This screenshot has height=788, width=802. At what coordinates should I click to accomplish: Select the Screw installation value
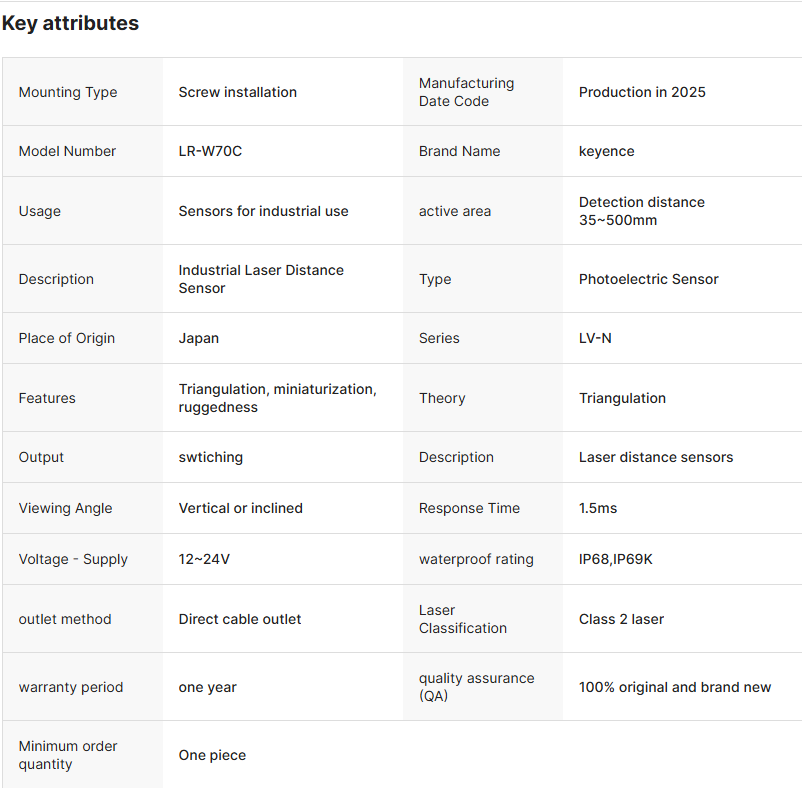[237, 92]
